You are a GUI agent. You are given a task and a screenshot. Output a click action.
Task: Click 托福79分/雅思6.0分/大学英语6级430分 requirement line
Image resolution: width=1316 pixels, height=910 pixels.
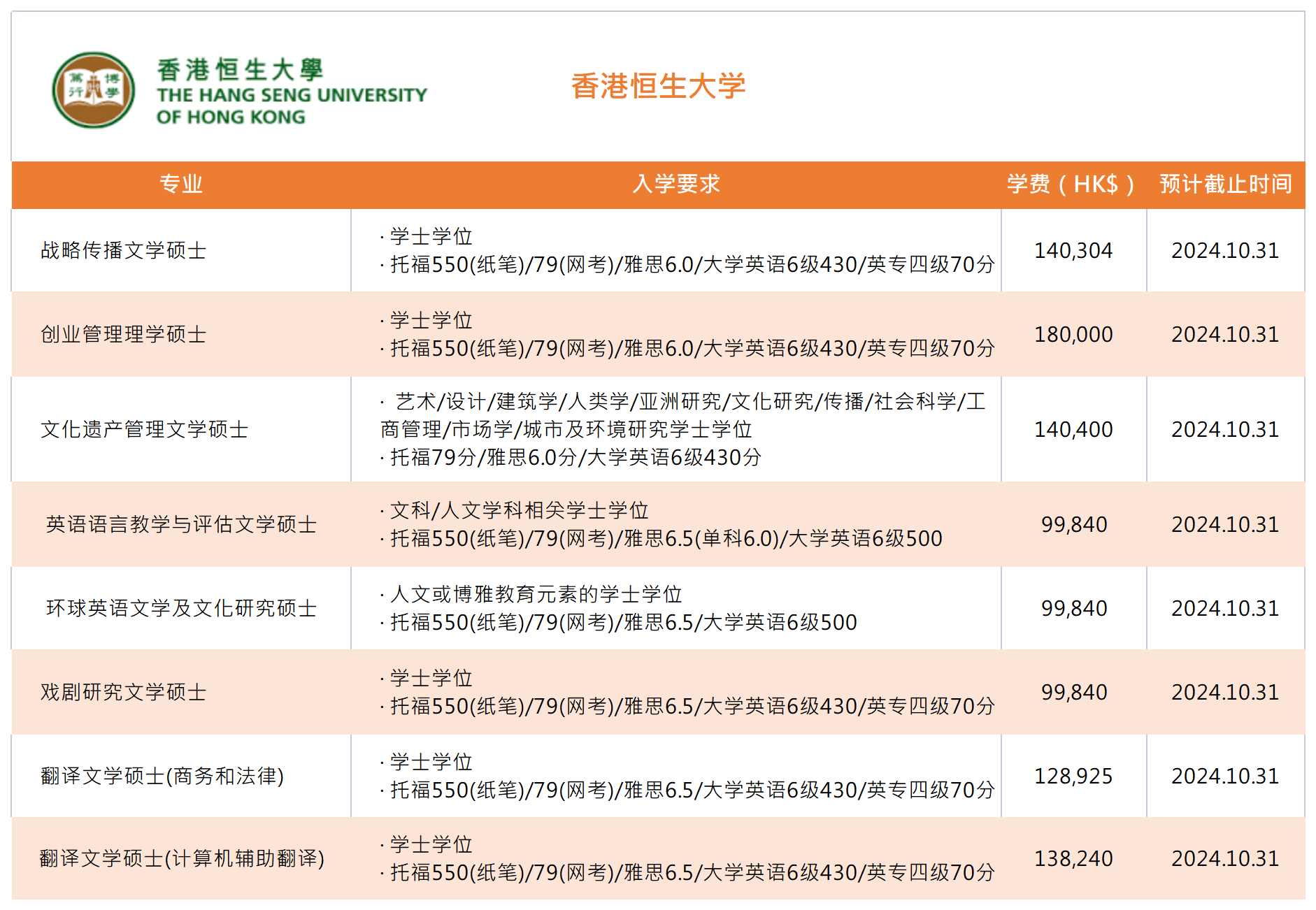[571, 457]
